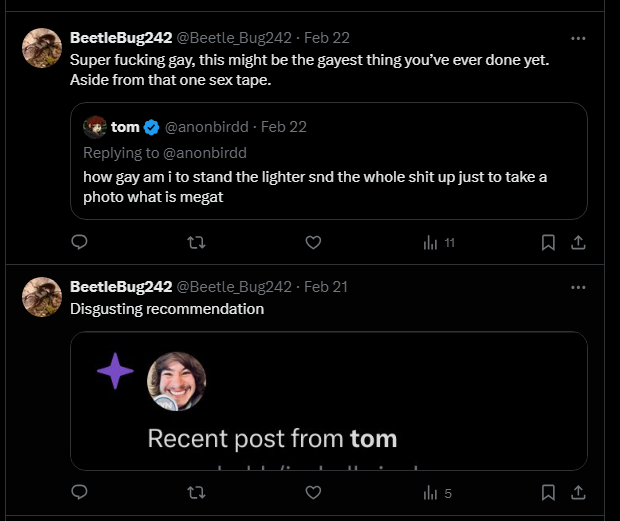Click BeetleBug242 avatar on first post
Image resolution: width=620 pixels, height=521 pixels.
tap(42, 48)
